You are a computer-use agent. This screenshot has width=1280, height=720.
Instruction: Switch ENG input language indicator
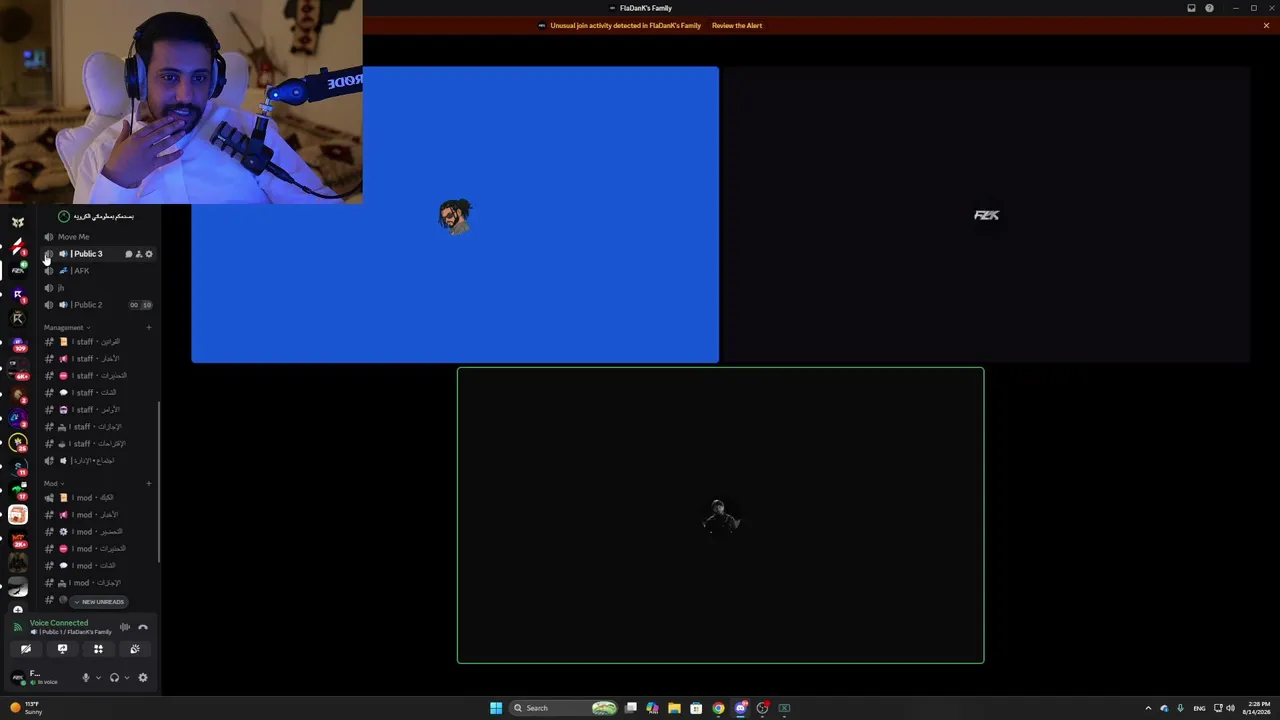[x=1199, y=708]
